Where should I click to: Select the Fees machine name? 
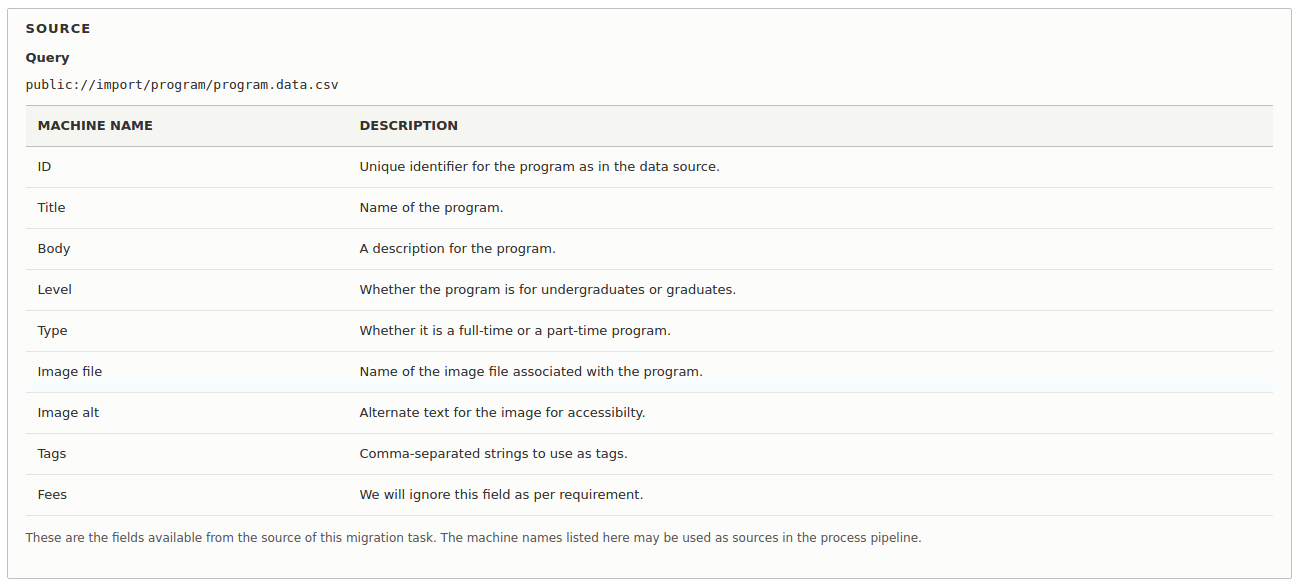coord(52,494)
